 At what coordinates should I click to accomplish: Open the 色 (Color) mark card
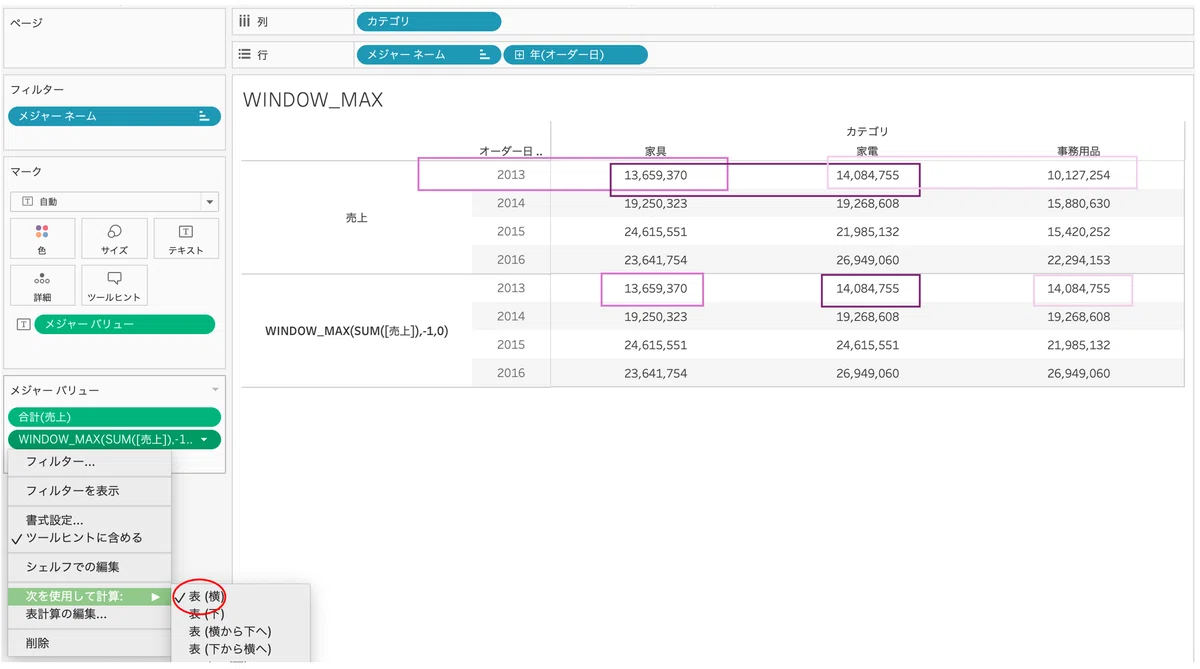click(x=42, y=238)
